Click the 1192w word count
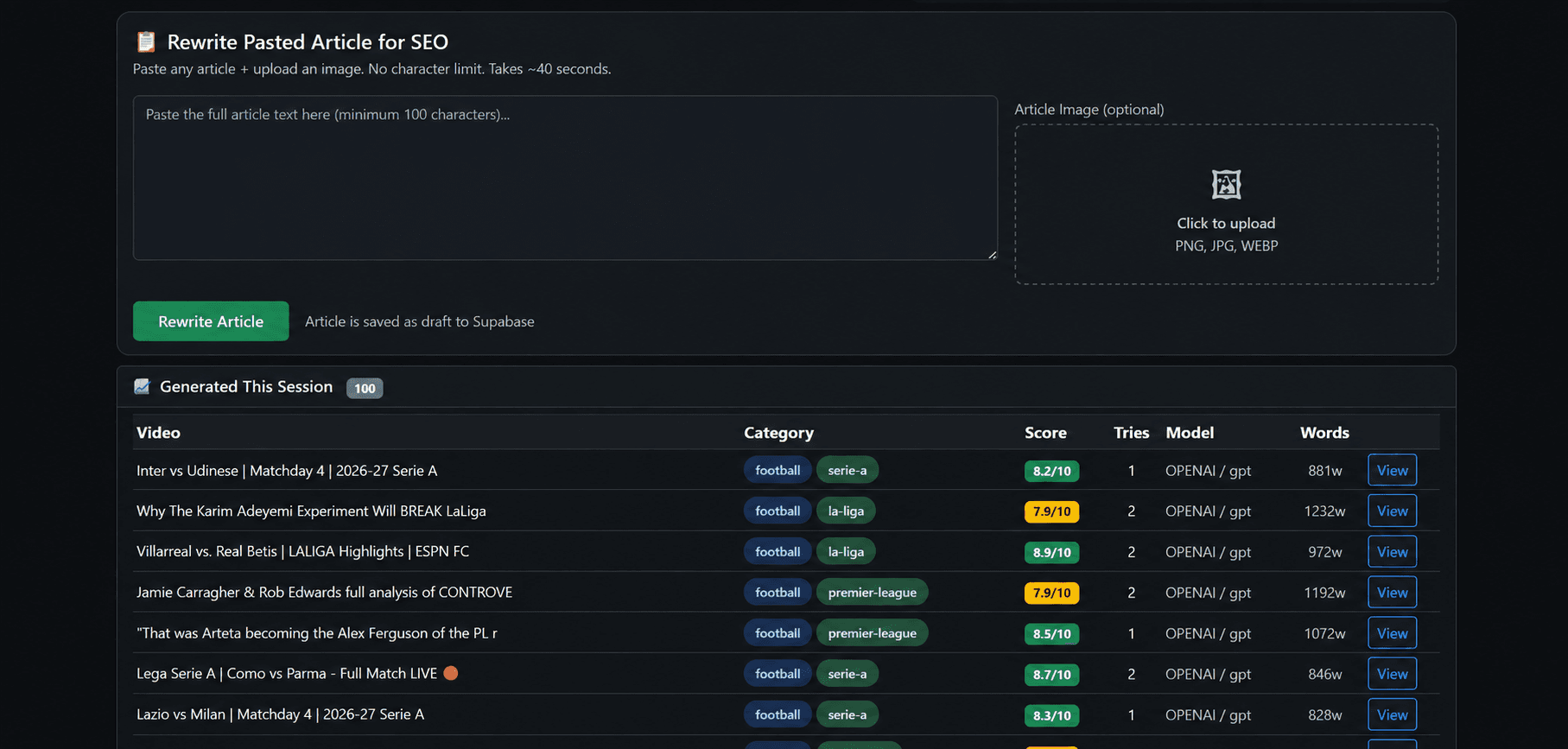Viewport: 1568px width, 749px height. click(1324, 593)
